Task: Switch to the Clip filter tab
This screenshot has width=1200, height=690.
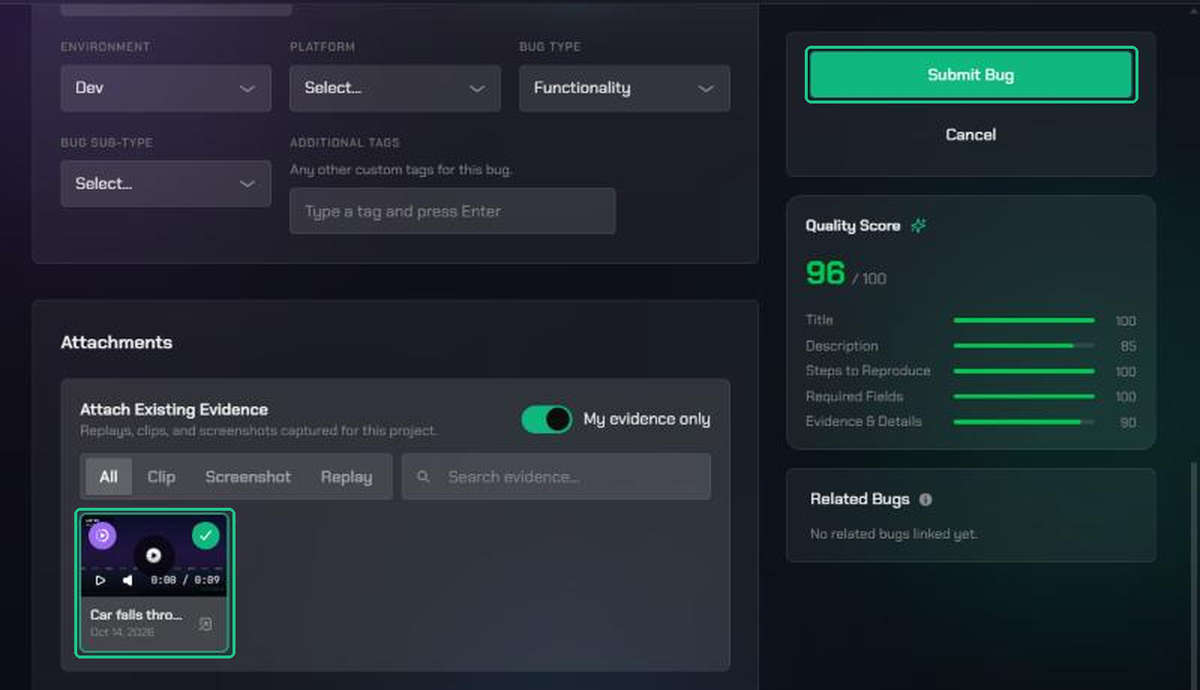Action: click(x=161, y=477)
